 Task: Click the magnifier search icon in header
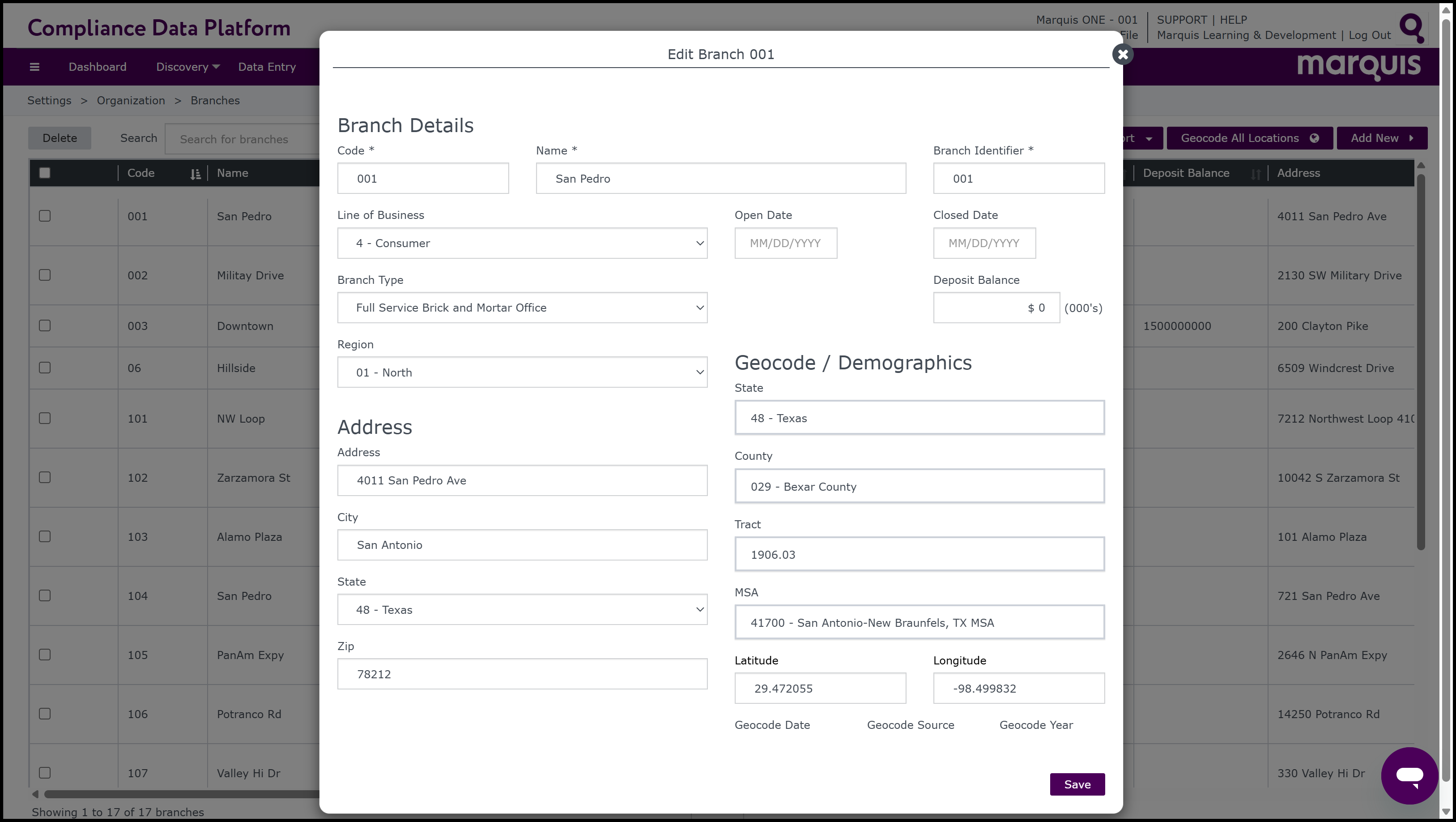[x=1411, y=28]
